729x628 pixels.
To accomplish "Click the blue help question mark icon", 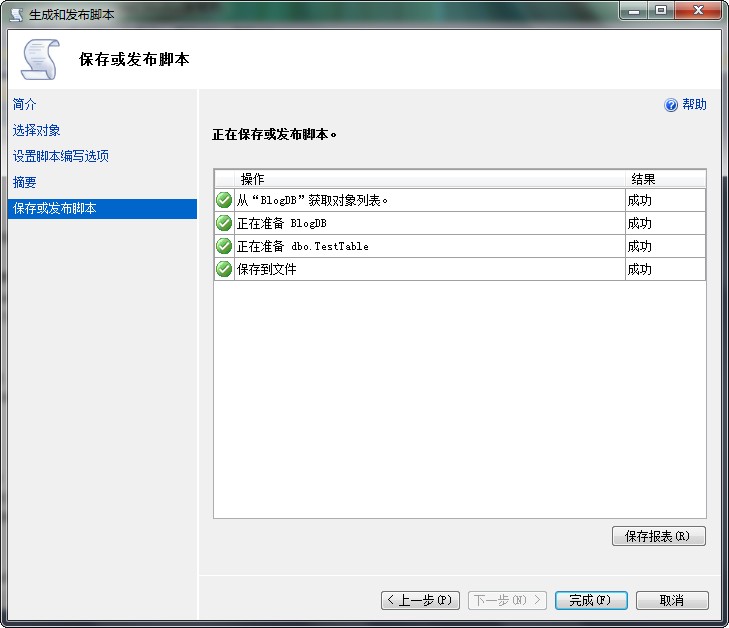I will 671,105.
